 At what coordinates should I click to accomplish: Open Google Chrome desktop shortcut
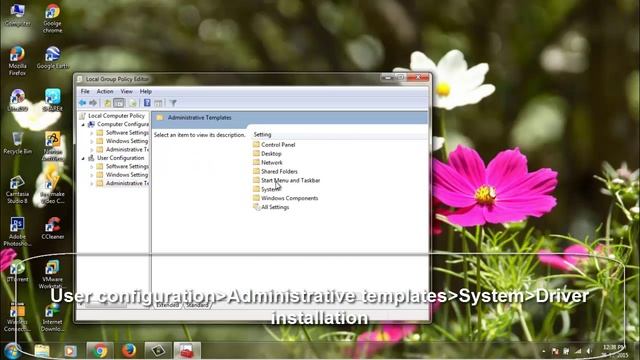pos(52,18)
